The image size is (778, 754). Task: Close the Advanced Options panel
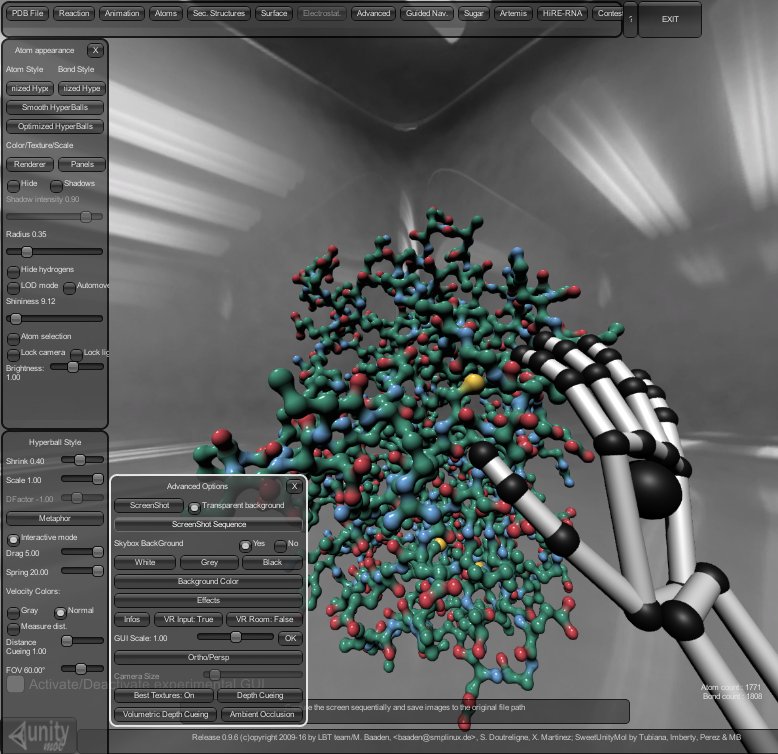tap(294, 486)
